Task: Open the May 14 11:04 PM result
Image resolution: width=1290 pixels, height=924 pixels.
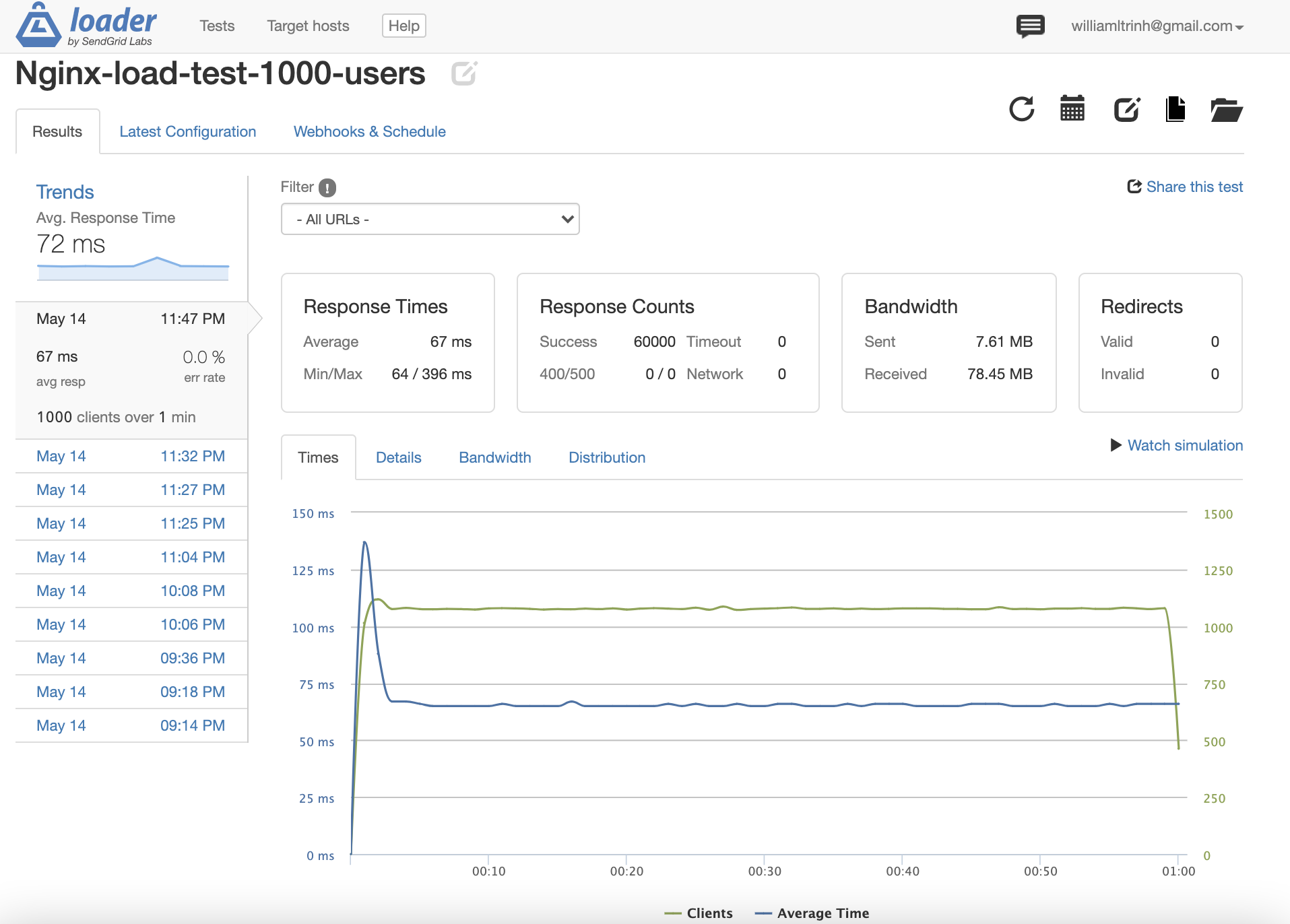Action: pyautogui.click(x=131, y=557)
